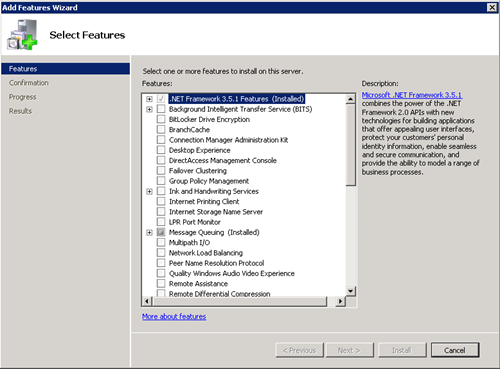This screenshot has width=500, height=369.
Task: Tick Group Policy Management checkbox
Action: [161, 181]
